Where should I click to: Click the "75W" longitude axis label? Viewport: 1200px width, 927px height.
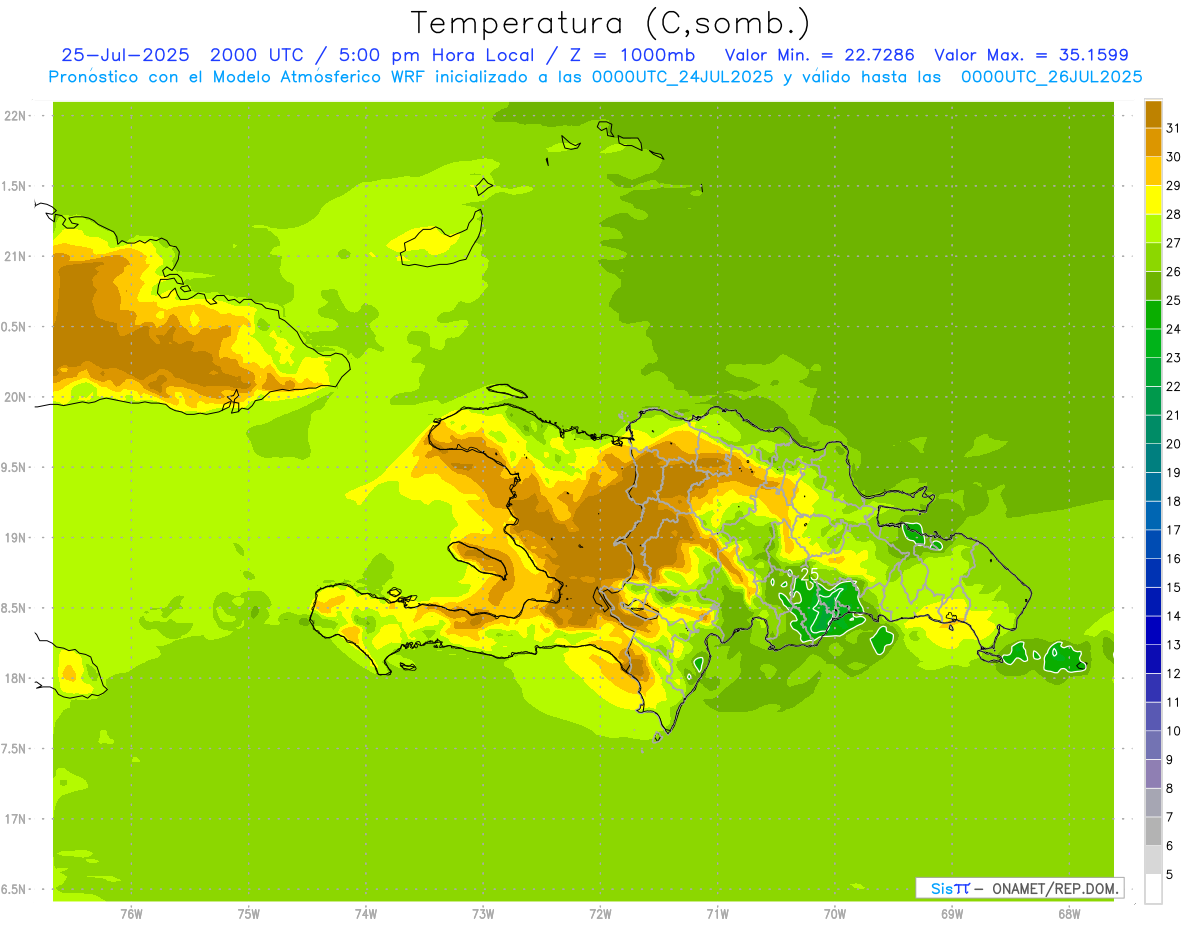pos(249,914)
